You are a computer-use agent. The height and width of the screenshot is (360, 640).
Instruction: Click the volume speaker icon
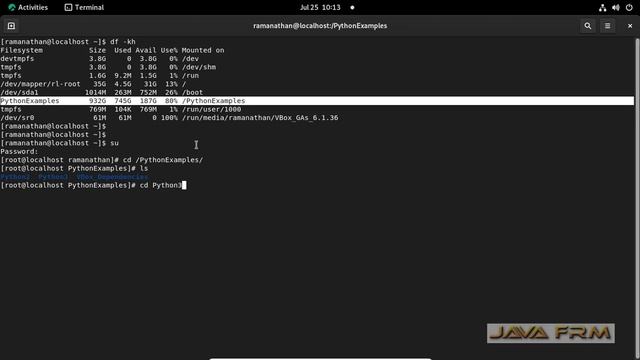pyautogui.click(x=616, y=7)
